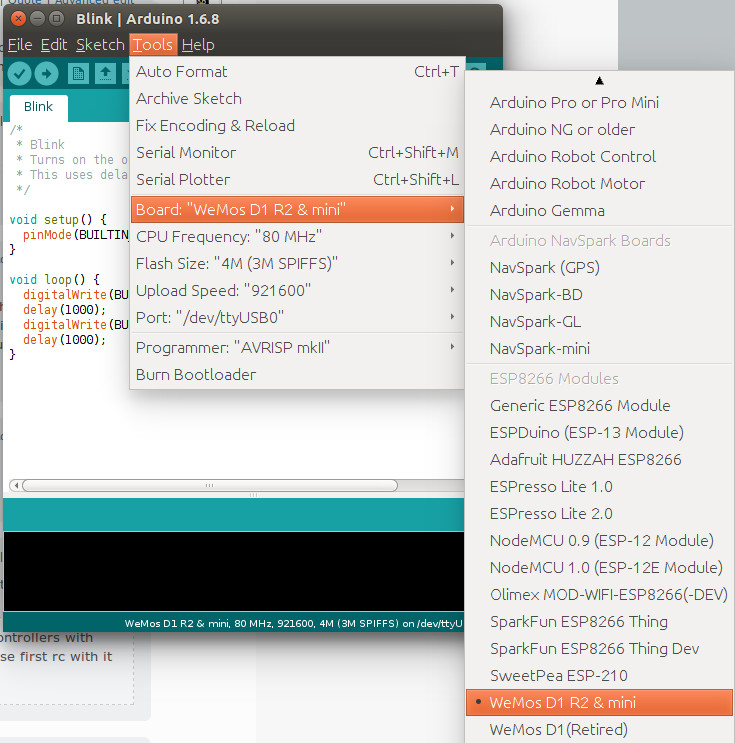The width and height of the screenshot is (735, 743).
Task: Expand the CPU Frequency 80 MHz submenu
Action: tap(297, 236)
